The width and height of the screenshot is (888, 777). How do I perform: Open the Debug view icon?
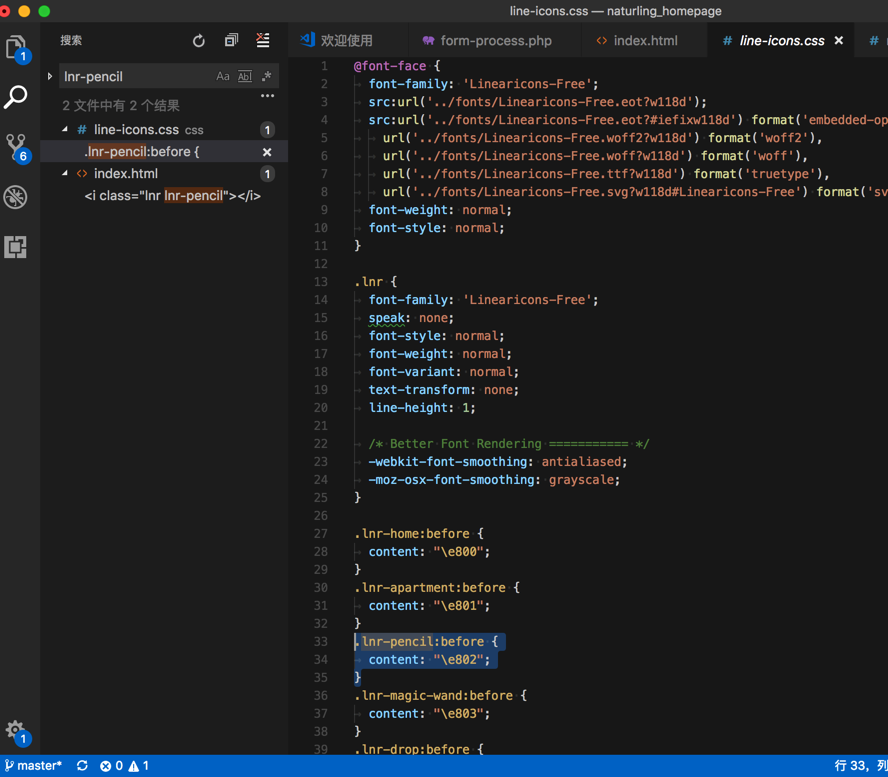click(x=16, y=197)
